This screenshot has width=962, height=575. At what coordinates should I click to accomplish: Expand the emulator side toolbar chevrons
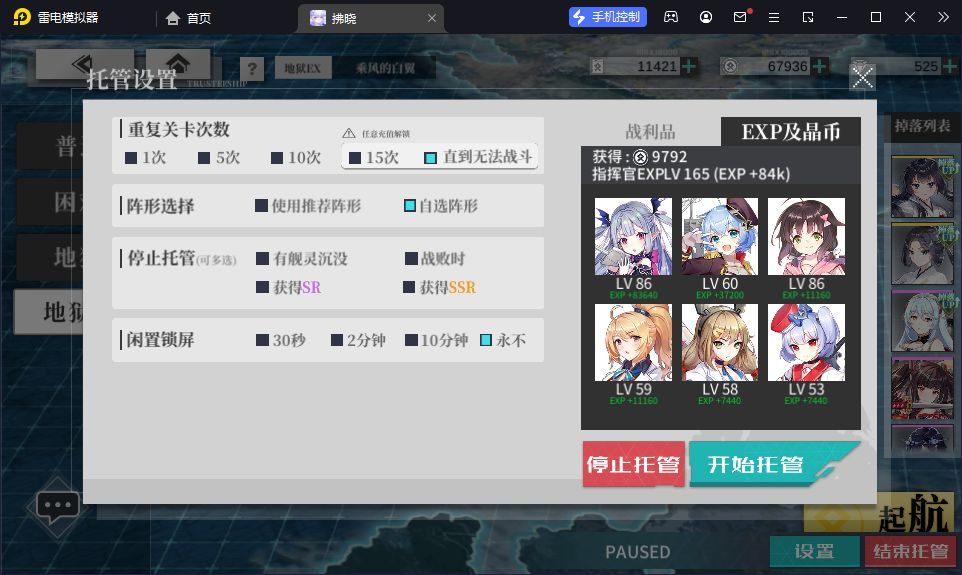point(943,17)
